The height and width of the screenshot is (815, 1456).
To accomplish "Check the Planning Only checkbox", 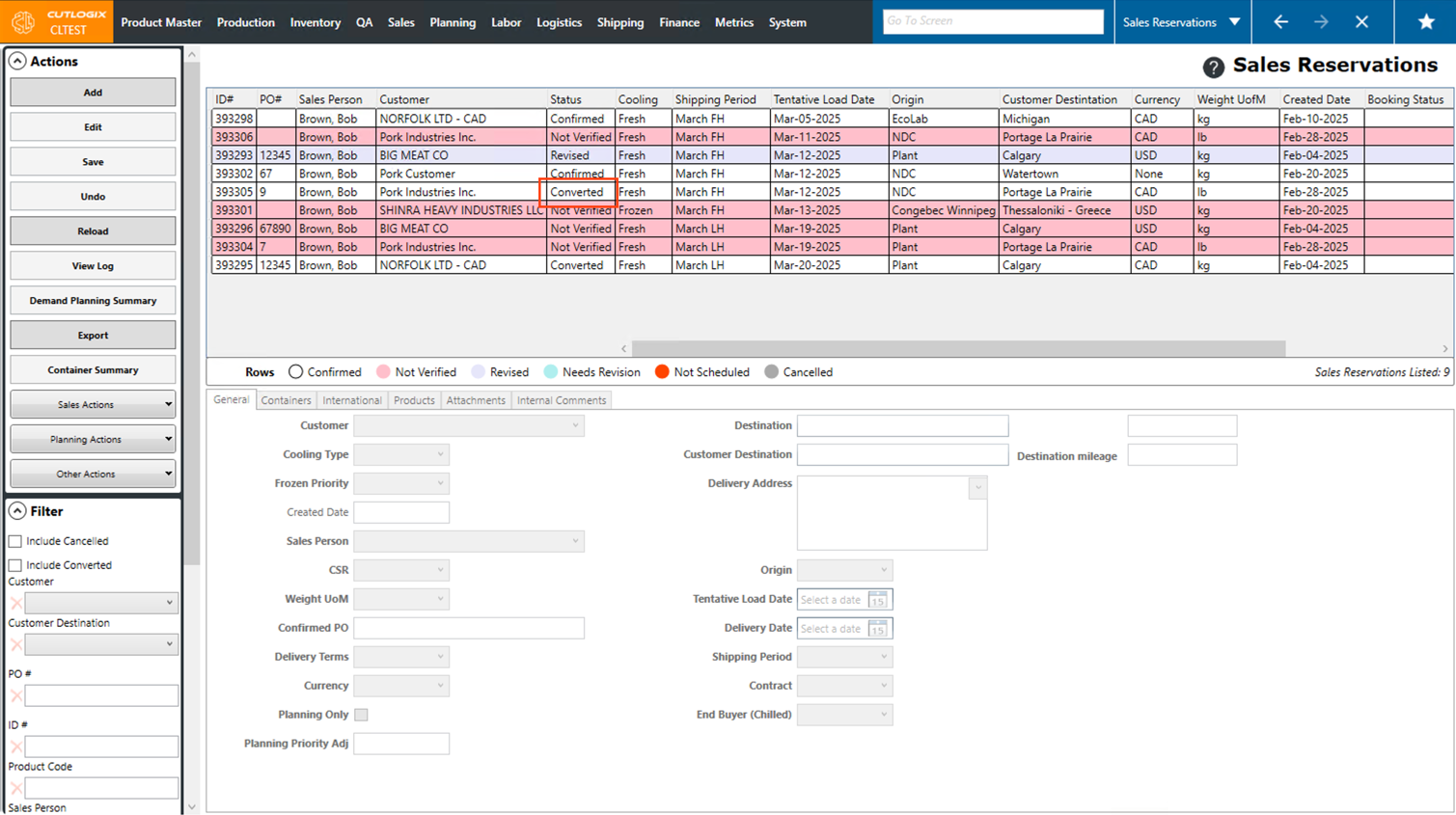I will click(x=361, y=715).
